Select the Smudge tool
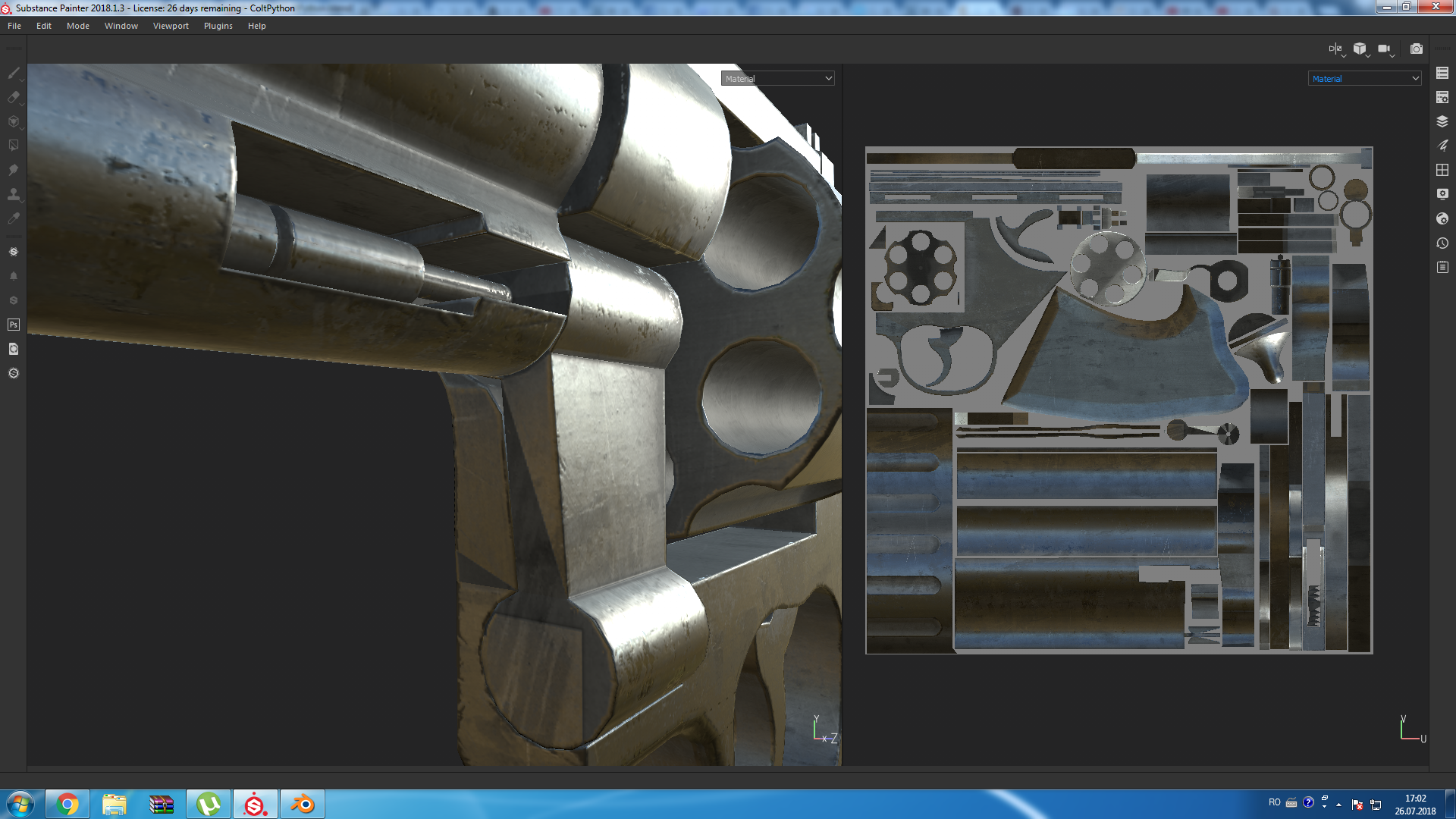This screenshot has height=819, width=1456. point(14,170)
